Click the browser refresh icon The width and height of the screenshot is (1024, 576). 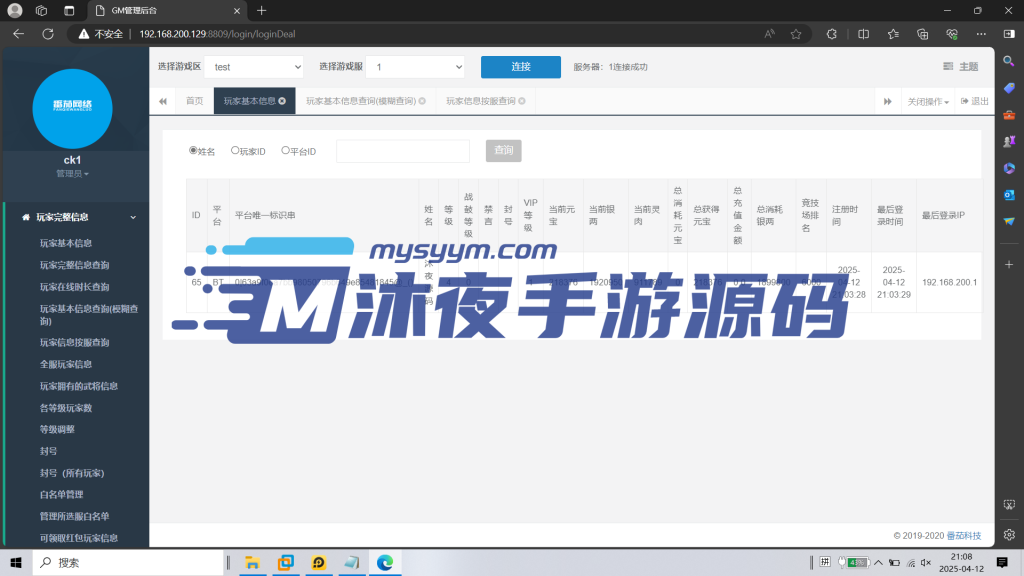[x=46, y=33]
